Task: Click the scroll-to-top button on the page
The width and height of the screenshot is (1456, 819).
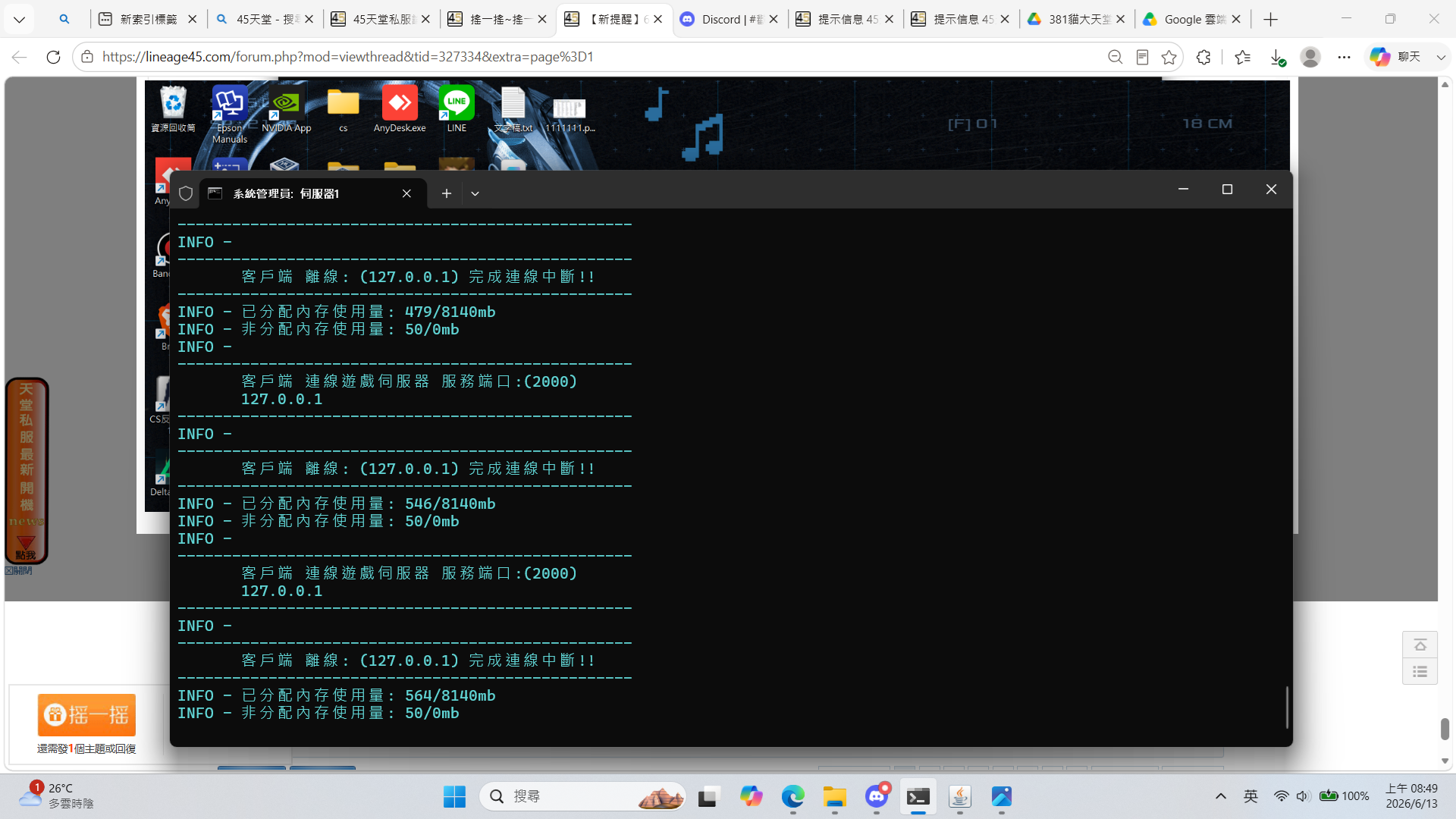Action: (x=1420, y=645)
